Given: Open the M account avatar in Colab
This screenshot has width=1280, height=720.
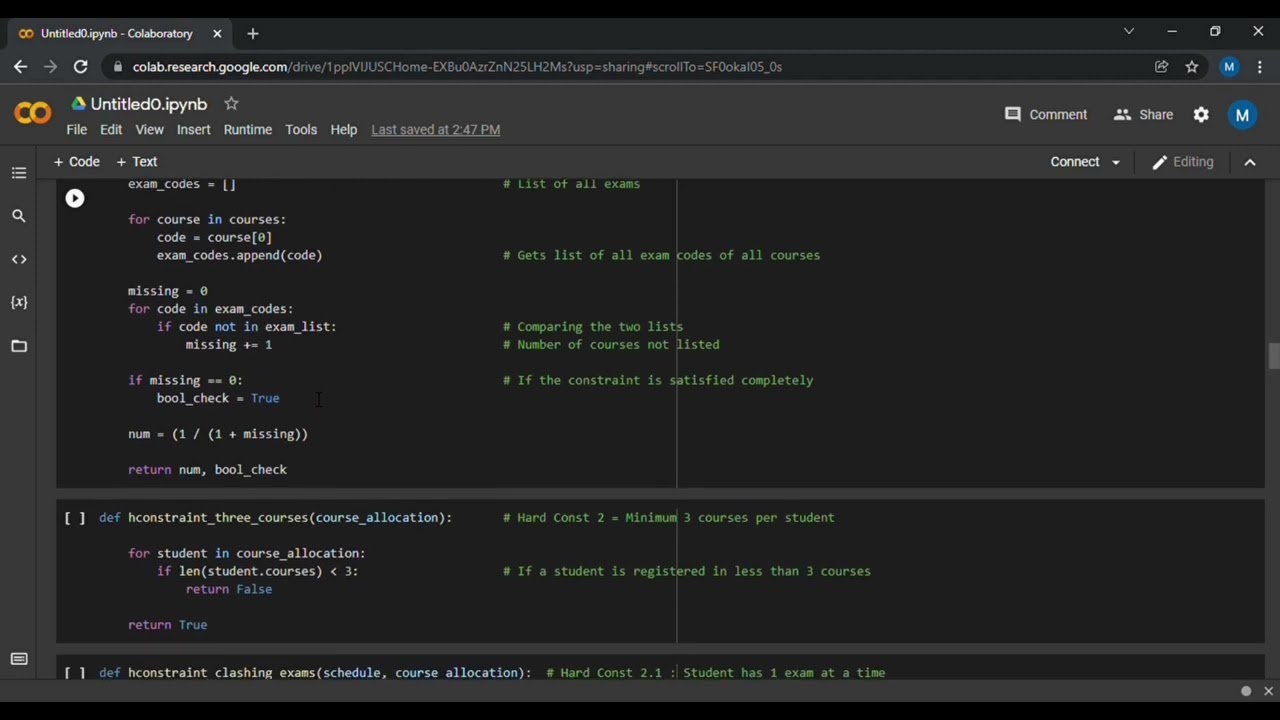Looking at the screenshot, I should 1242,115.
